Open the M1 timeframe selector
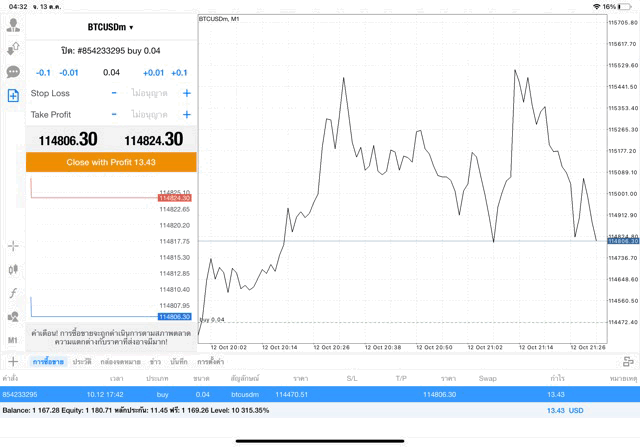This screenshot has width=640, height=447. pyautogui.click(x=13, y=340)
